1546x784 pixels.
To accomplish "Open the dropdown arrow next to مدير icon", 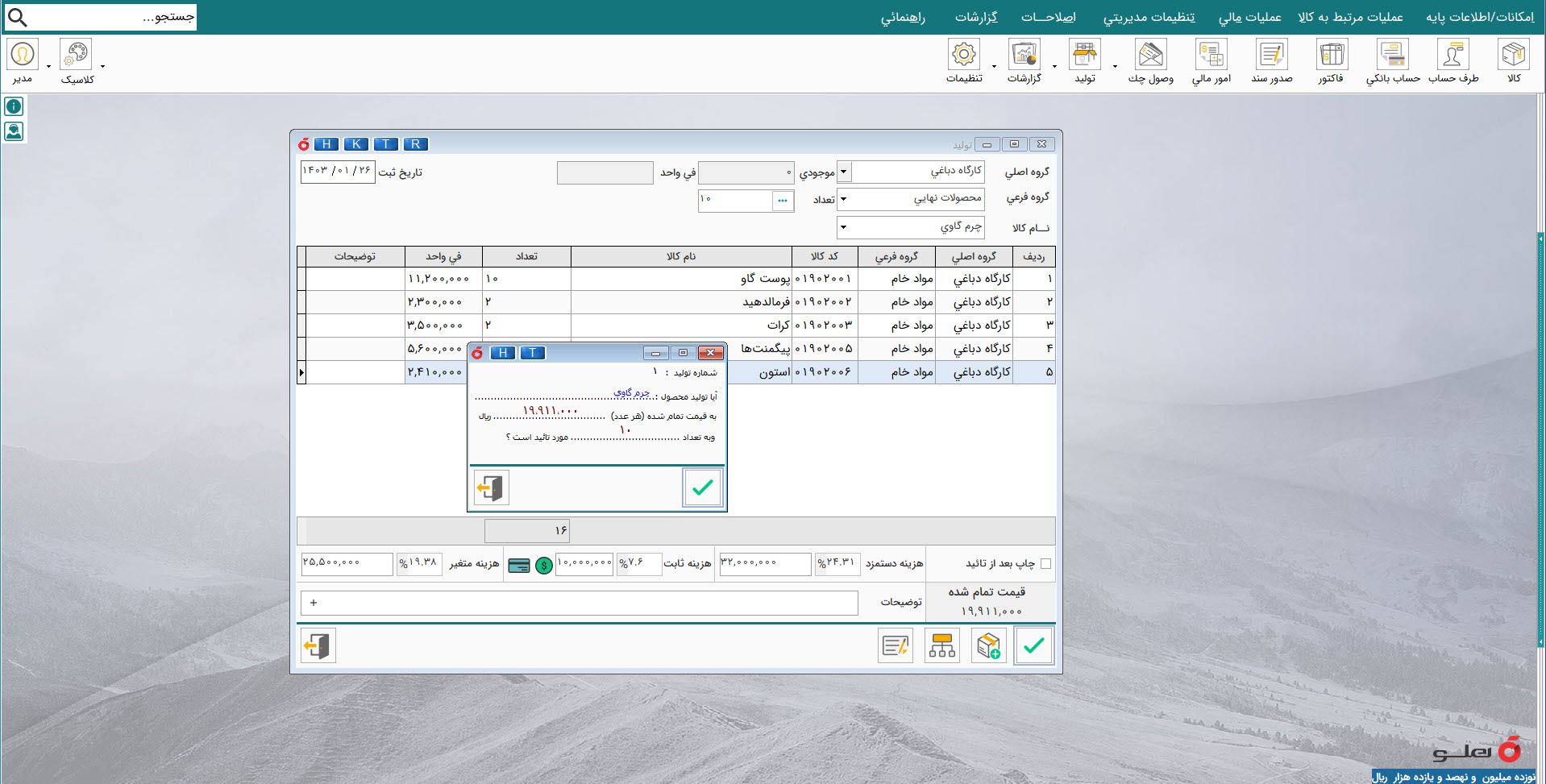I will pyautogui.click(x=48, y=66).
